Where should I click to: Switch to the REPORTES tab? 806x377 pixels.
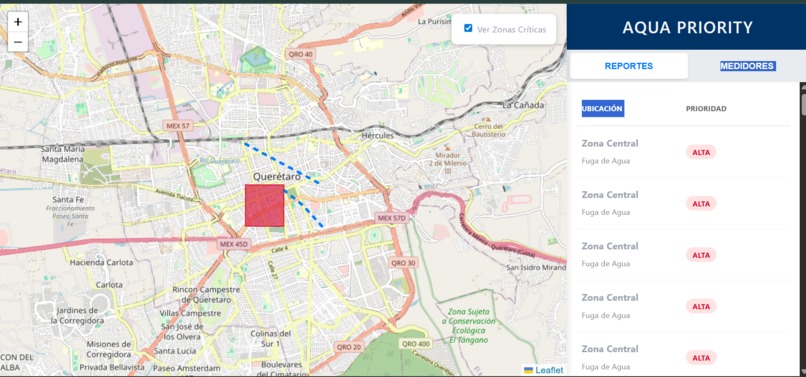(629, 66)
